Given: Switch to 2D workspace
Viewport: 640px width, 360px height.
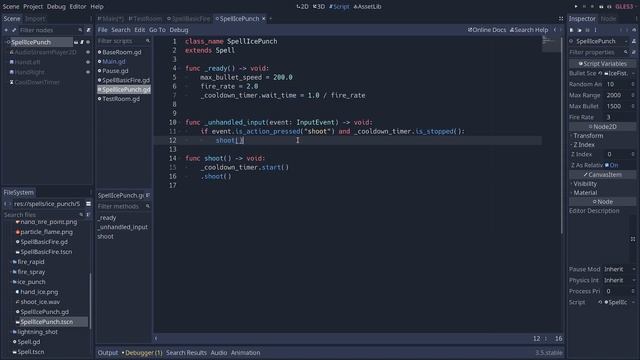Looking at the screenshot, I should coord(302,7).
